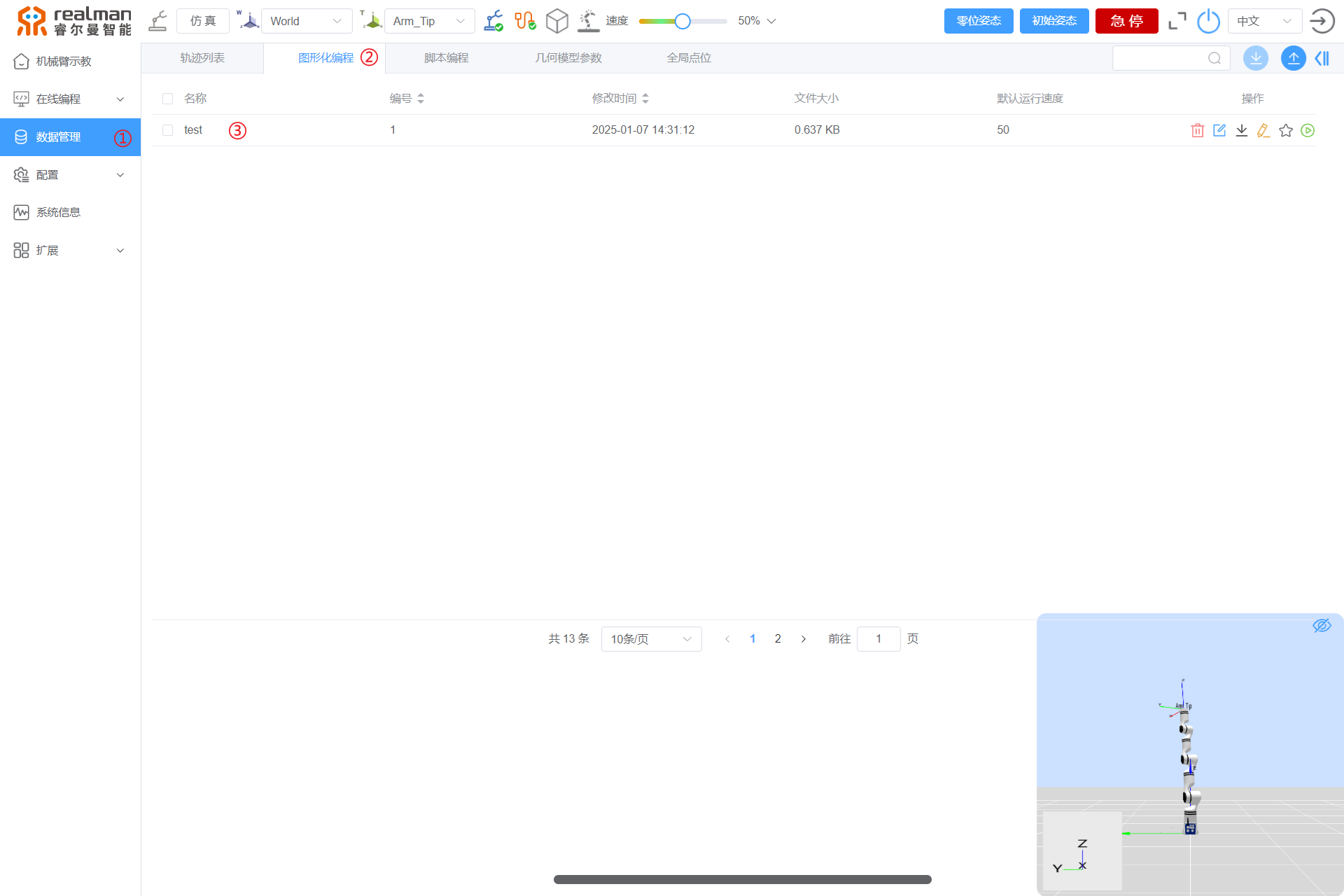Screen dimensions: 1344x896
Task: Click the download icon in top toolbar
Action: (x=1256, y=58)
